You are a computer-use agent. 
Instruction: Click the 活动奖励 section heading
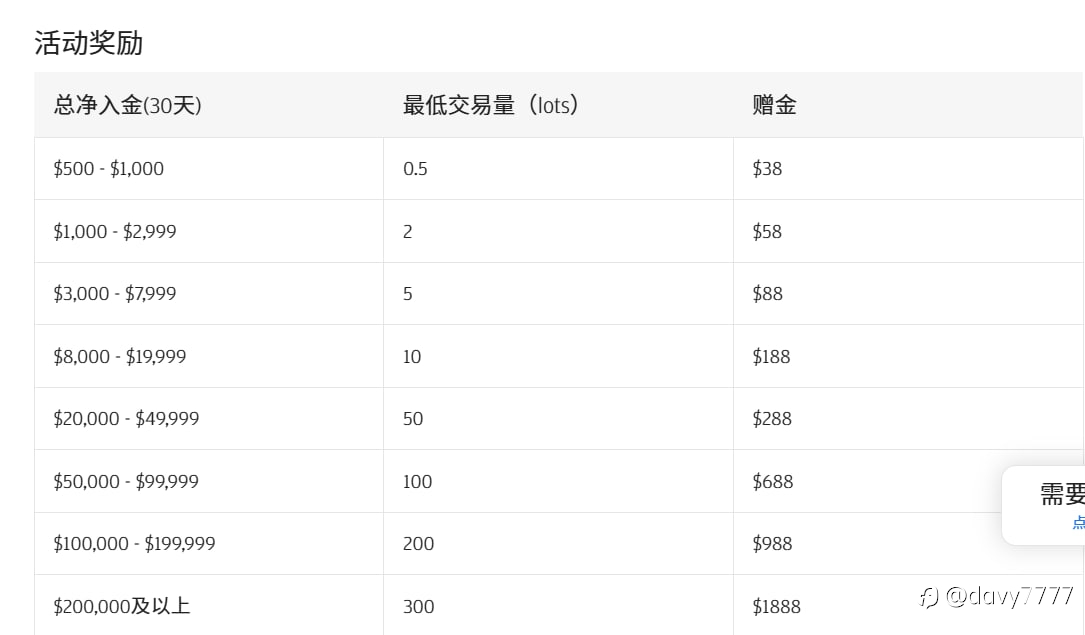click(89, 43)
